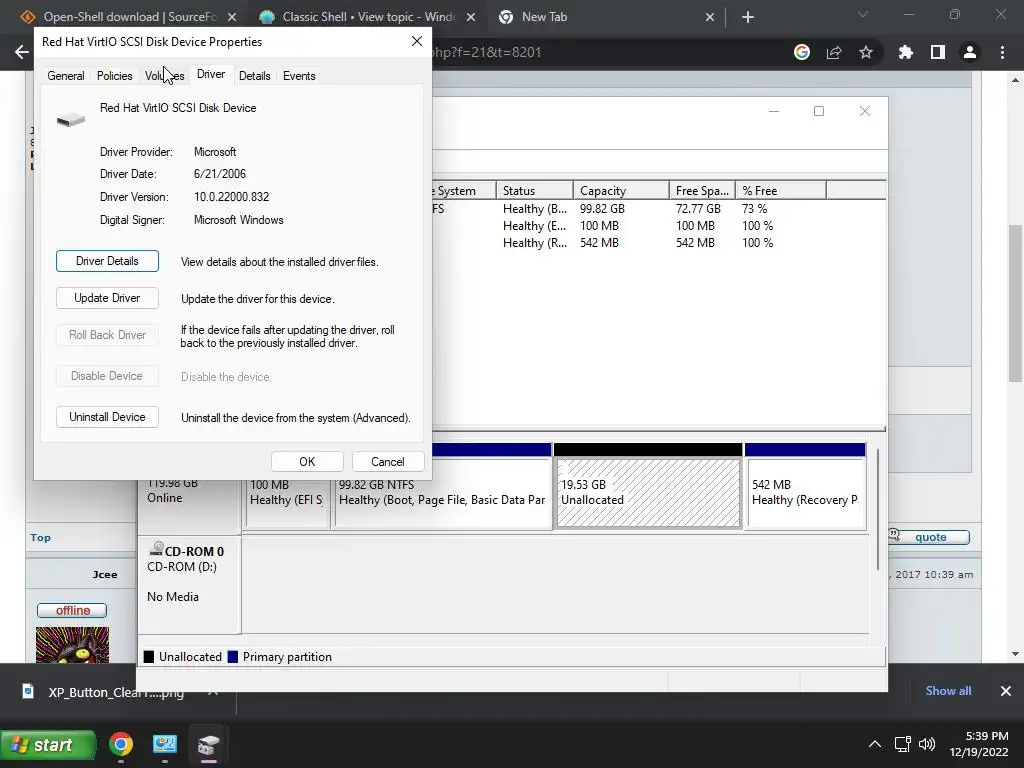Open the tab search chevron in Chrome
The height and width of the screenshot is (768, 1024).
[863, 14]
